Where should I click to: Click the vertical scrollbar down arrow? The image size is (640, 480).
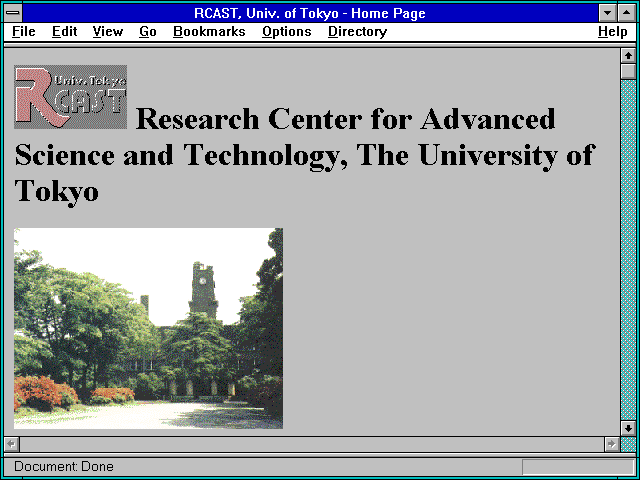(x=628, y=428)
